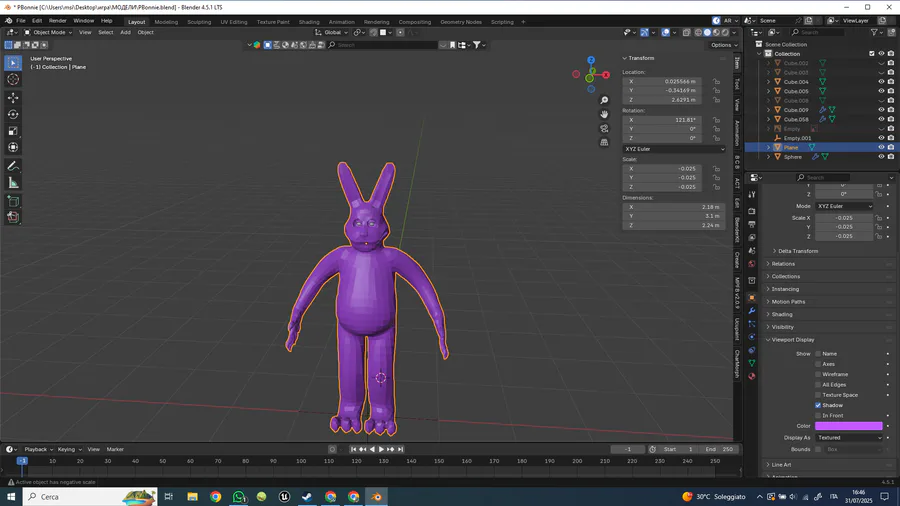This screenshot has width=900, height=506.
Task: Click the Blender icon in taskbar
Action: 377,497
